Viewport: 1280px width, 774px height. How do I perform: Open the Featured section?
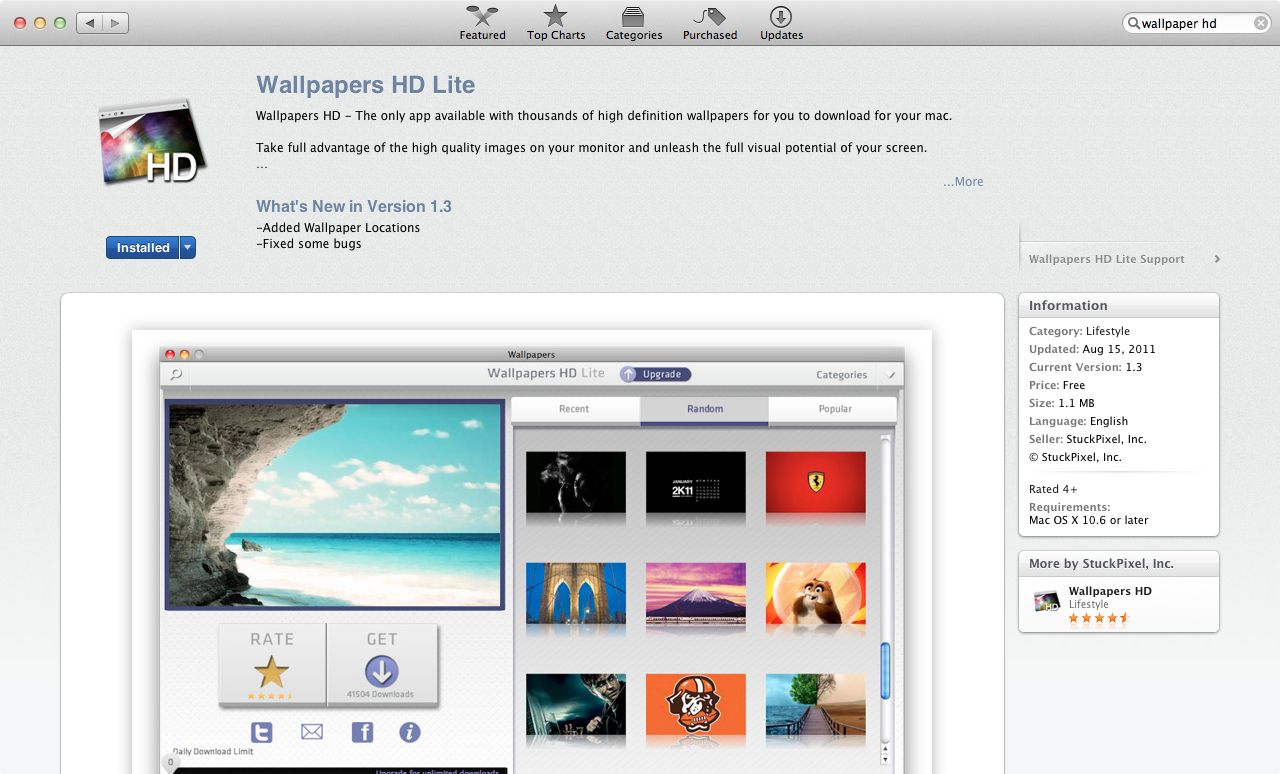click(x=482, y=22)
